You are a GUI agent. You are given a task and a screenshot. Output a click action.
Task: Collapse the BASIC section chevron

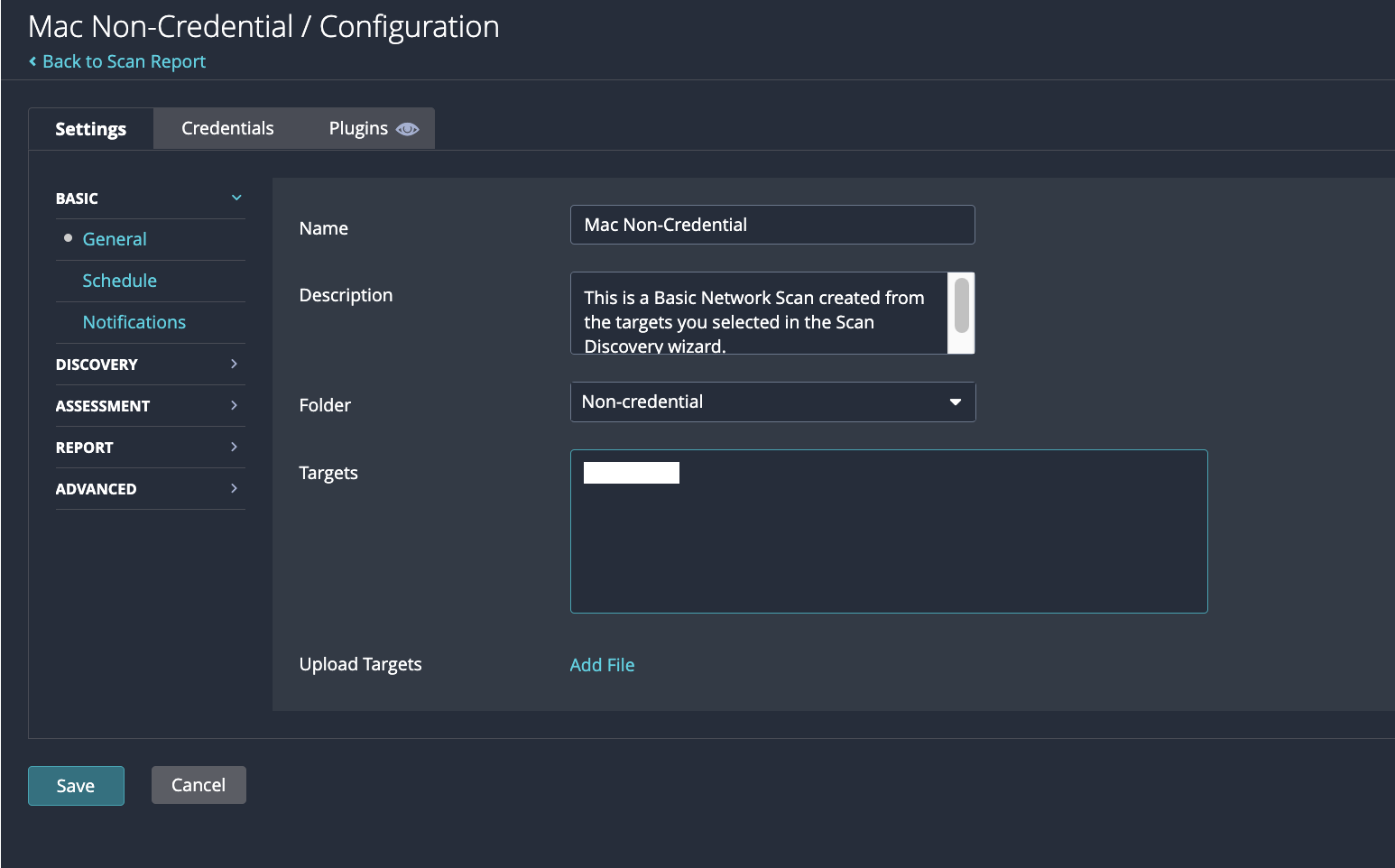(x=236, y=197)
